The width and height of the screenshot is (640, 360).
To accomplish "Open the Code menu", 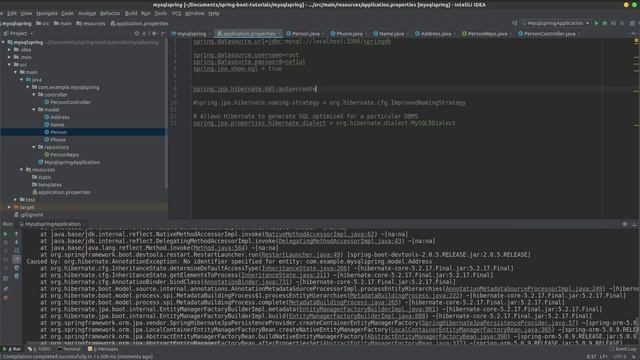I will point(67,13).
